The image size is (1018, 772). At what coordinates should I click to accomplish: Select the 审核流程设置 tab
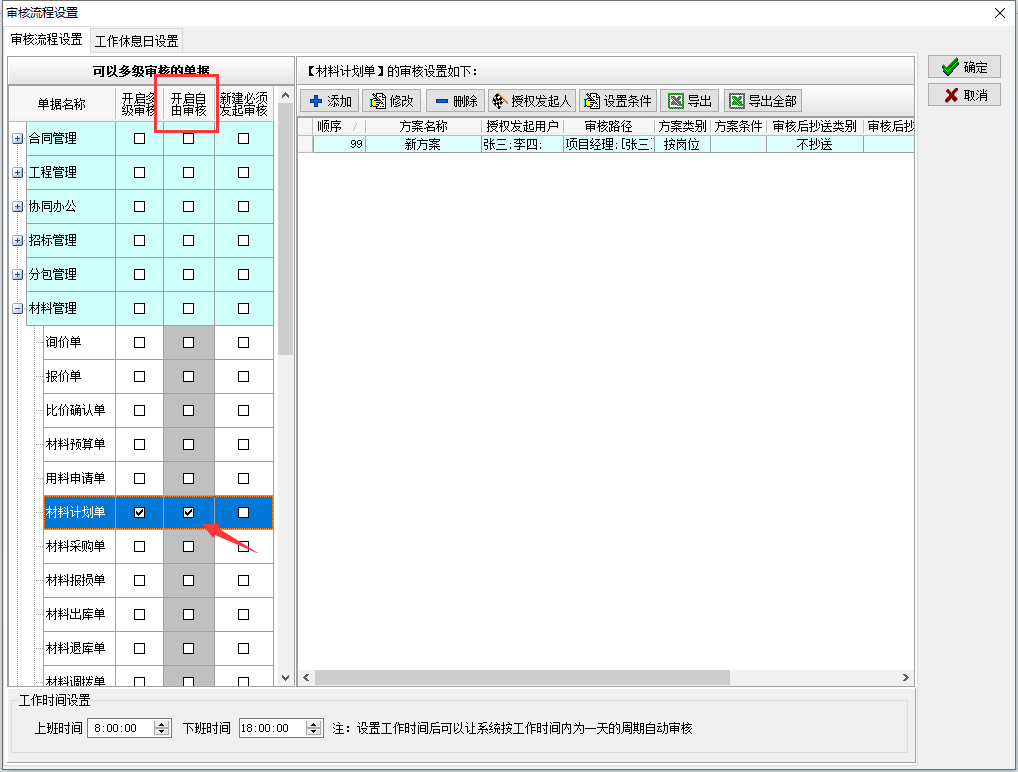coord(46,40)
